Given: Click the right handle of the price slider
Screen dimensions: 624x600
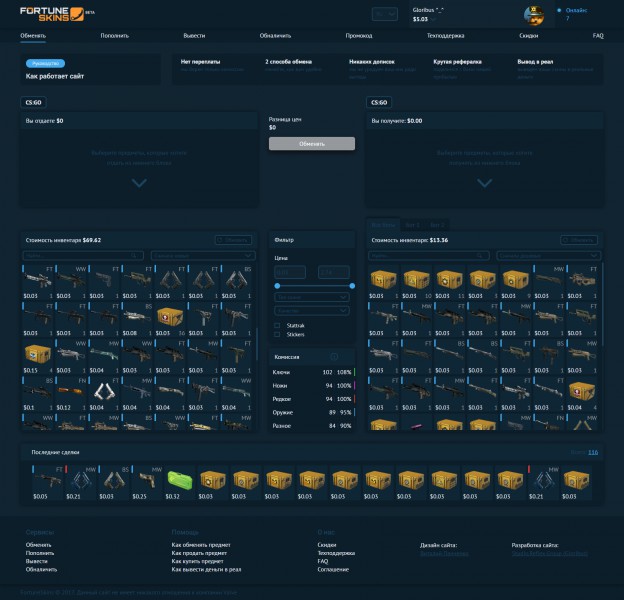Looking at the screenshot, I should point(352,286).
